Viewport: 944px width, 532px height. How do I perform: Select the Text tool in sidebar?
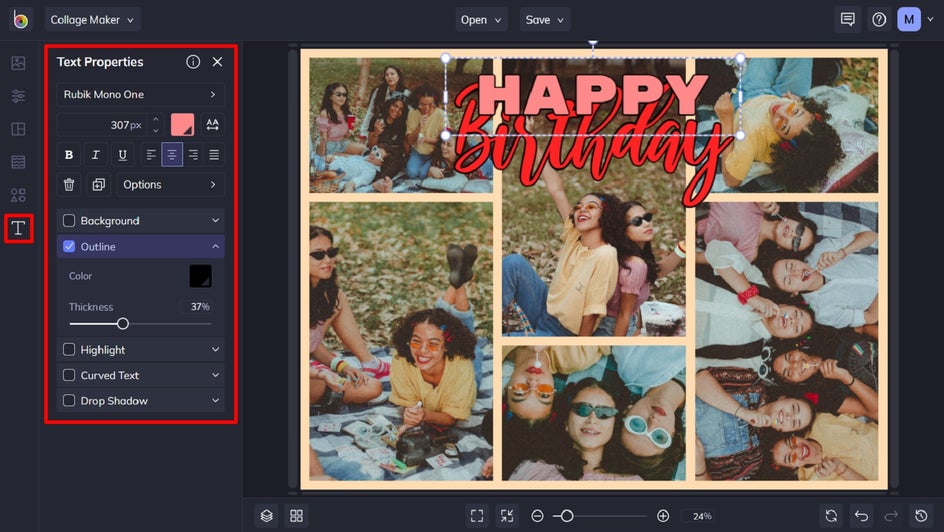tap(18, 228)
